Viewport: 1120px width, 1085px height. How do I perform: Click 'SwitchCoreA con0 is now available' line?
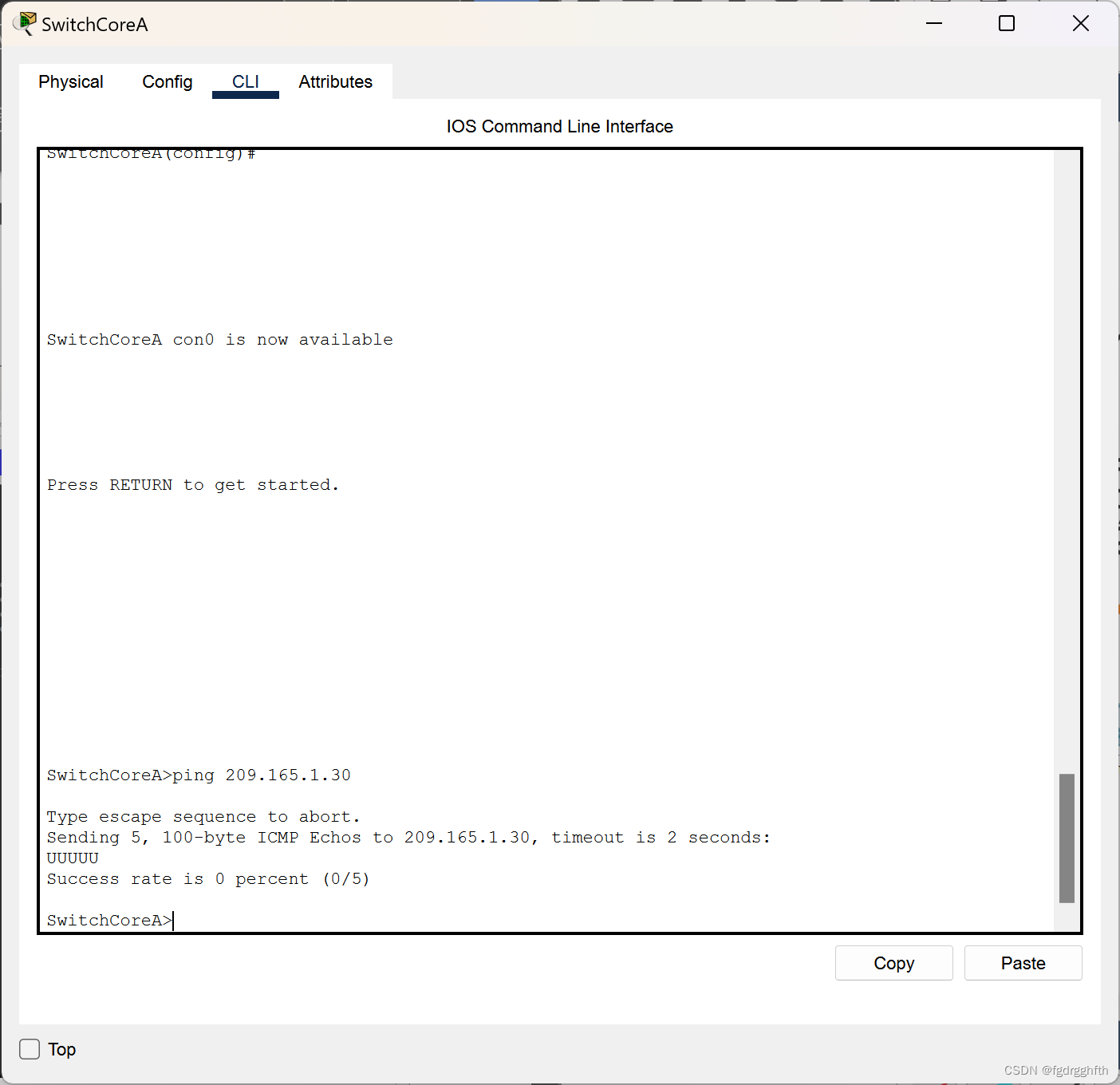pyautogui.click(x=220, y=339)
